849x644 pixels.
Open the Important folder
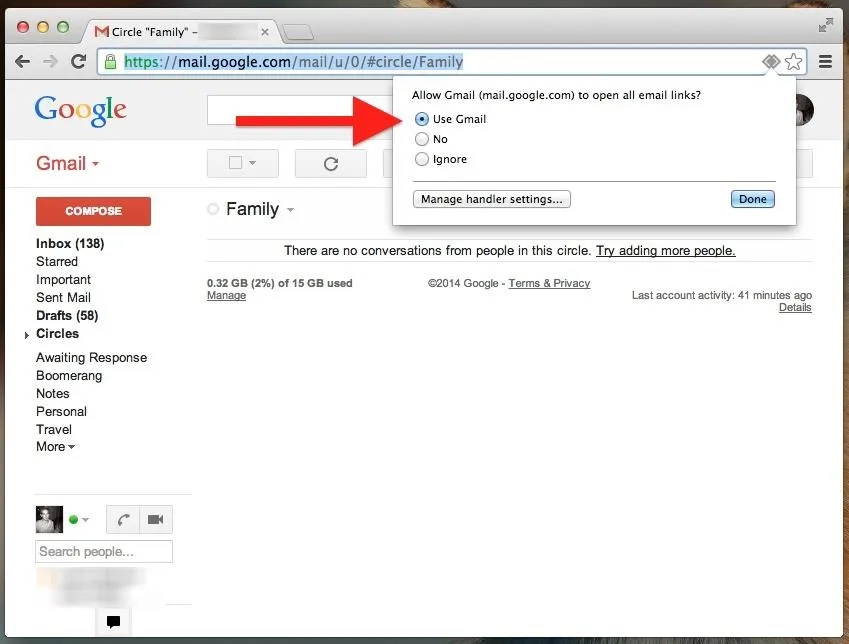point(63,279)
